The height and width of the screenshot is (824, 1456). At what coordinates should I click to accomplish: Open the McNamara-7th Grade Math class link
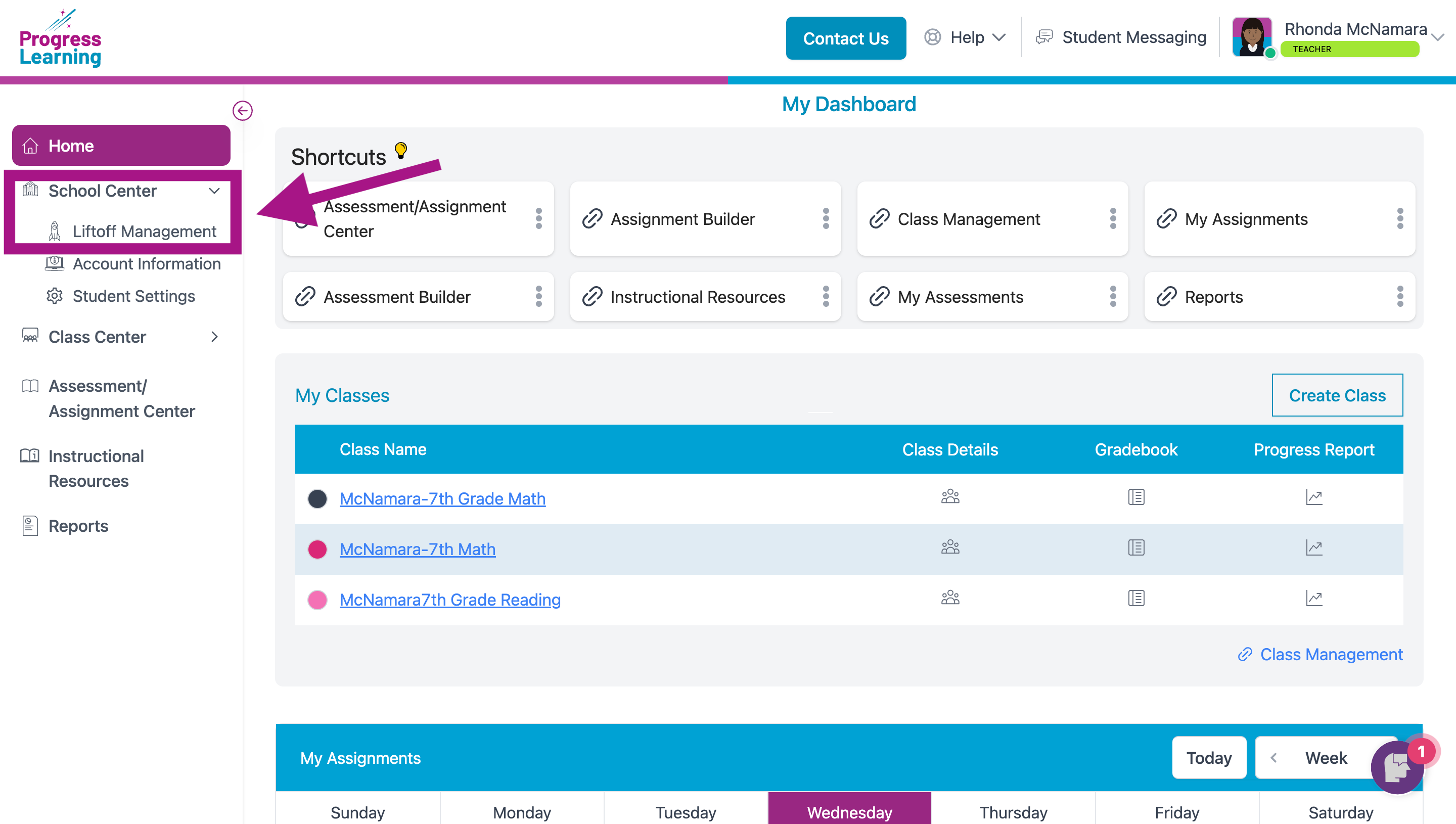click(442, 498)
